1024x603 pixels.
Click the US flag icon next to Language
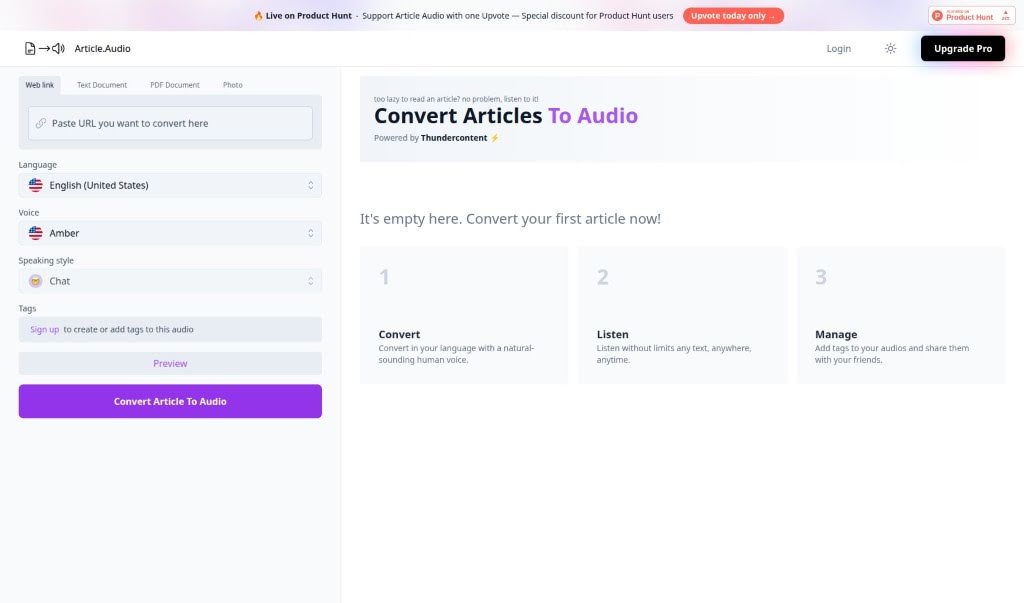34,184
